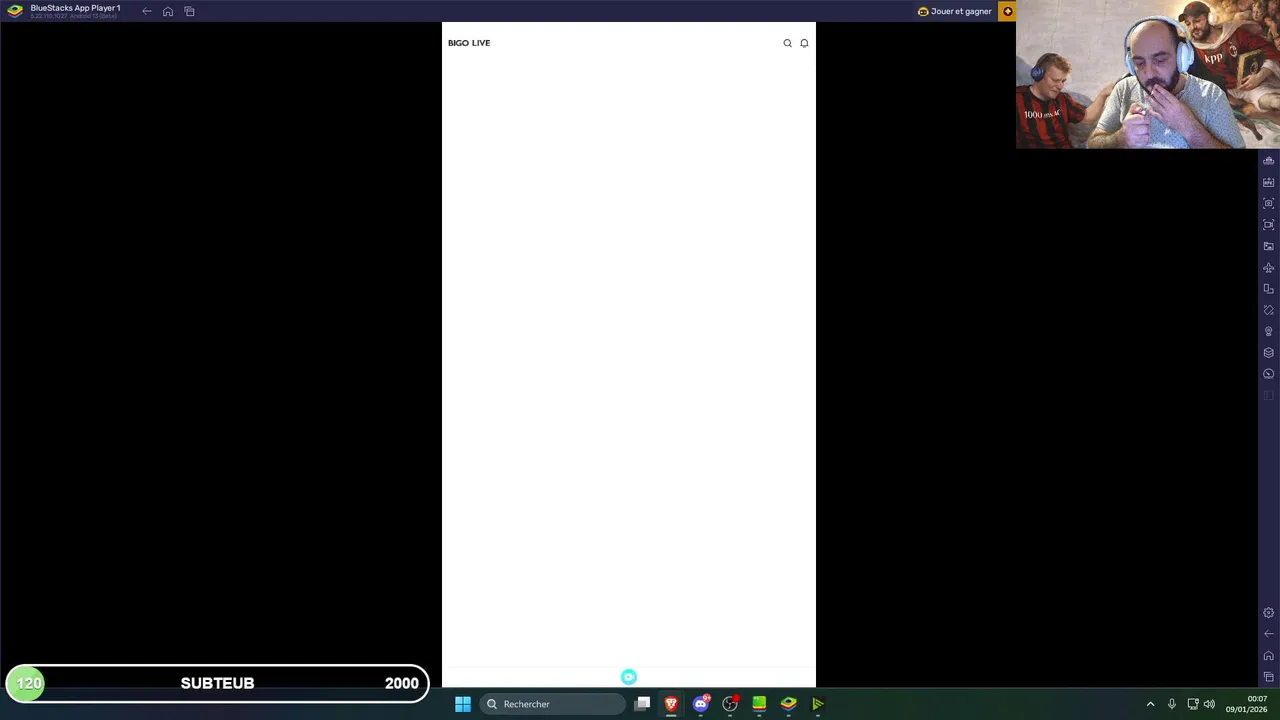The width and height of the screenshot is (1280, 720).
Task: Open green BlueStacks app on taskbar
Action: [759, 704]
